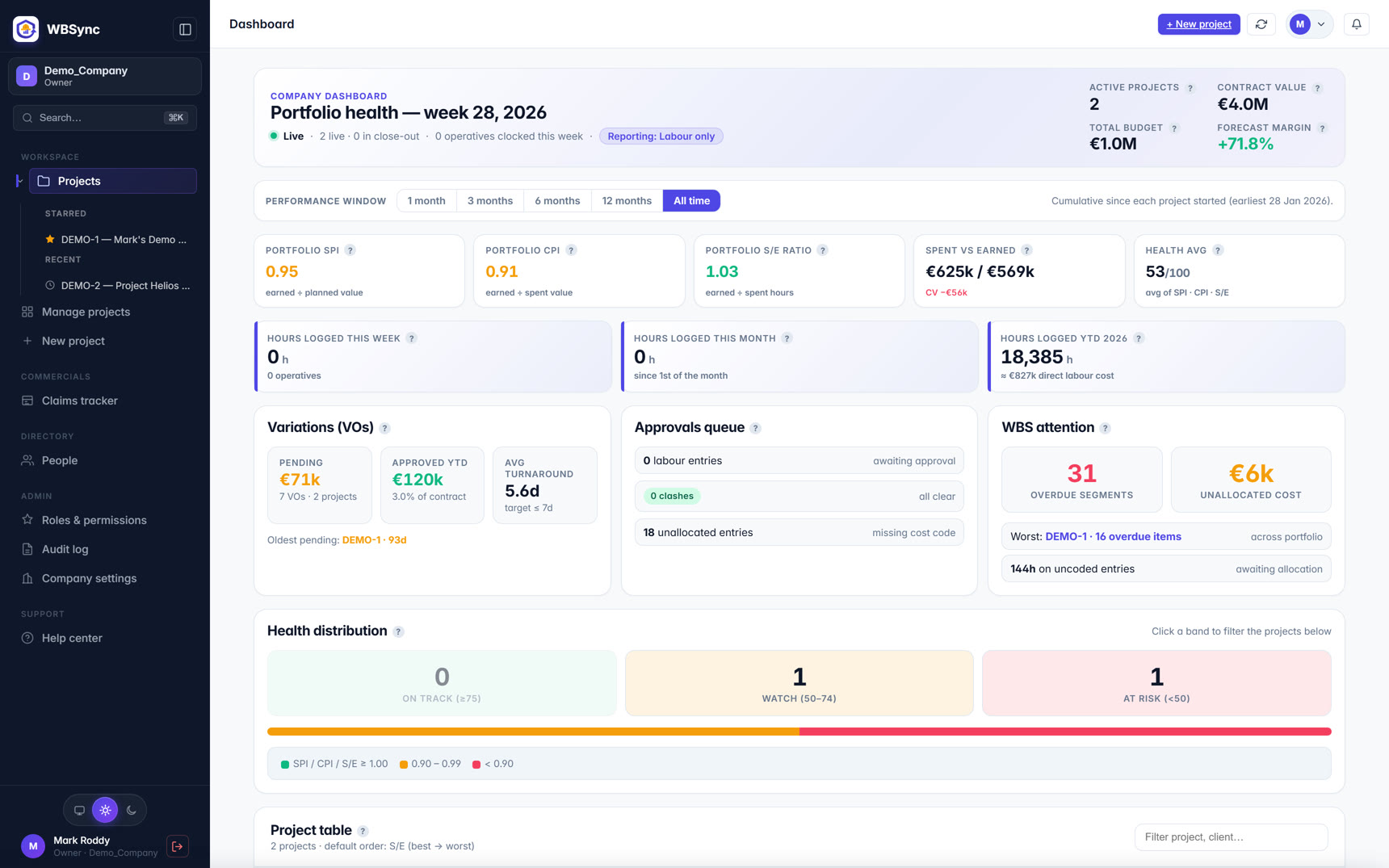Click the Projects folder icon
This screenshot has height=868, width=1389.
tap(44, 181)
